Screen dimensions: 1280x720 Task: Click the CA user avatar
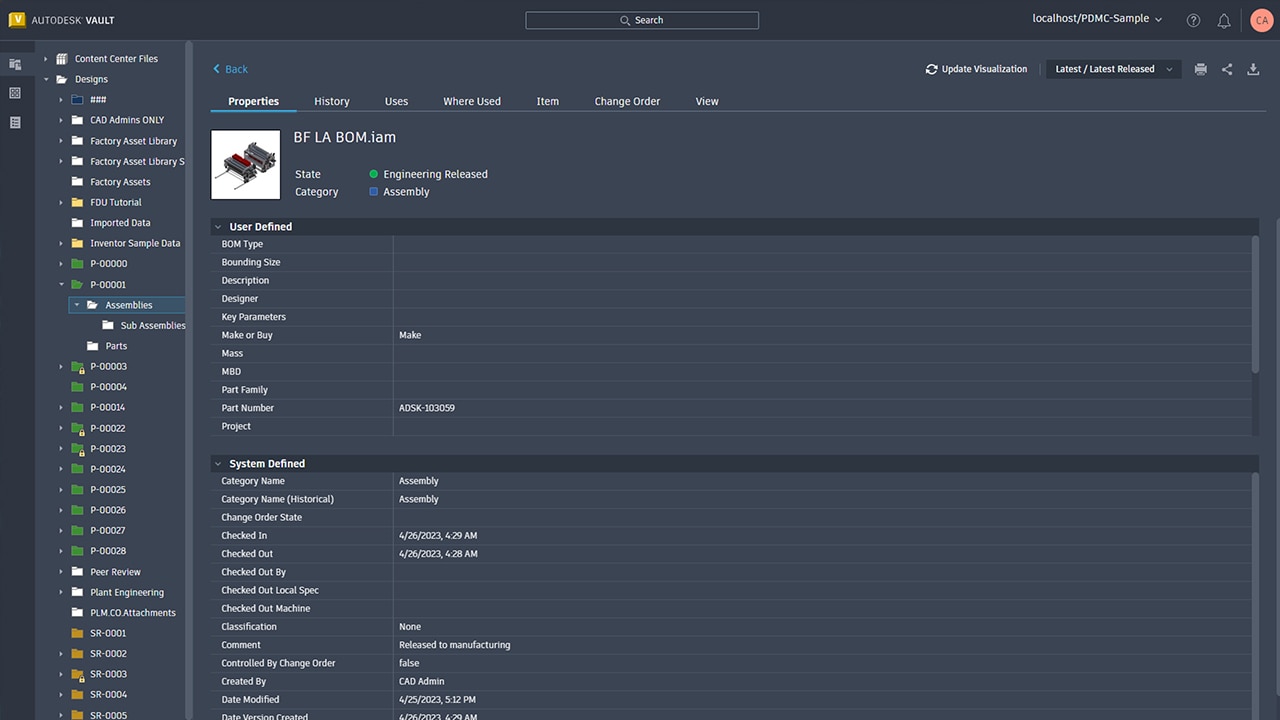1261,20
